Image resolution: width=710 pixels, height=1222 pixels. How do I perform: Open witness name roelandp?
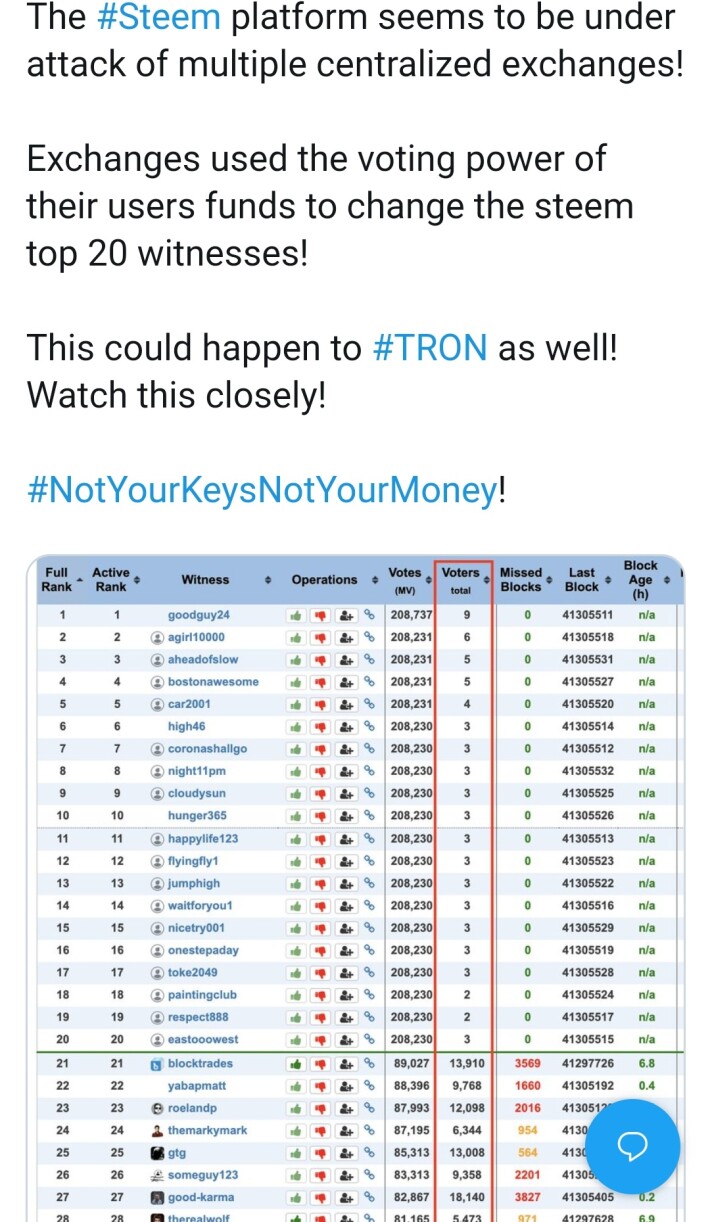(x=194, y=1108)
